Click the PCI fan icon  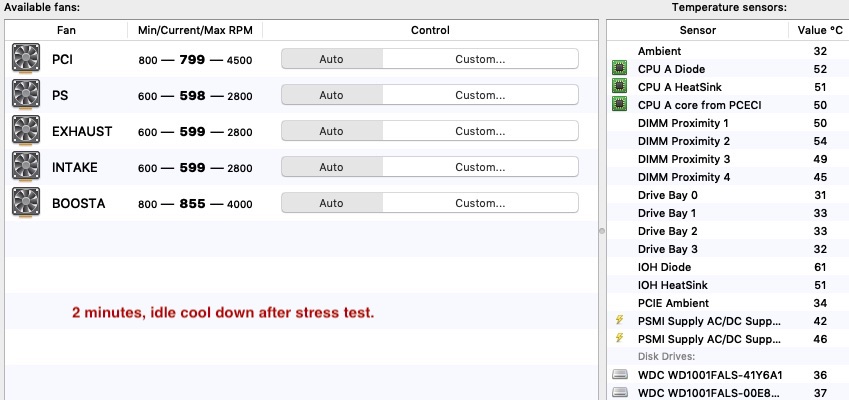[25, 59]
